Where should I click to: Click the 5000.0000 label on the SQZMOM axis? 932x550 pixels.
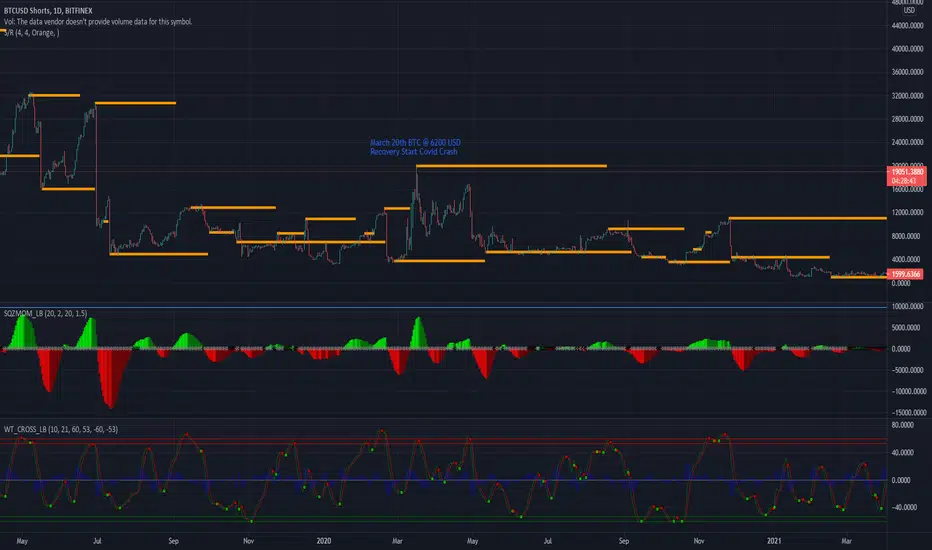(906, 328)
